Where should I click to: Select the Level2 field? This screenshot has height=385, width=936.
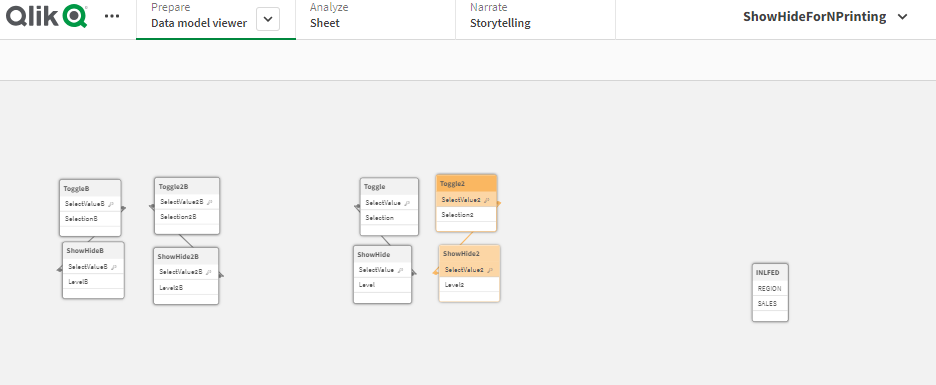pos(469,285)
